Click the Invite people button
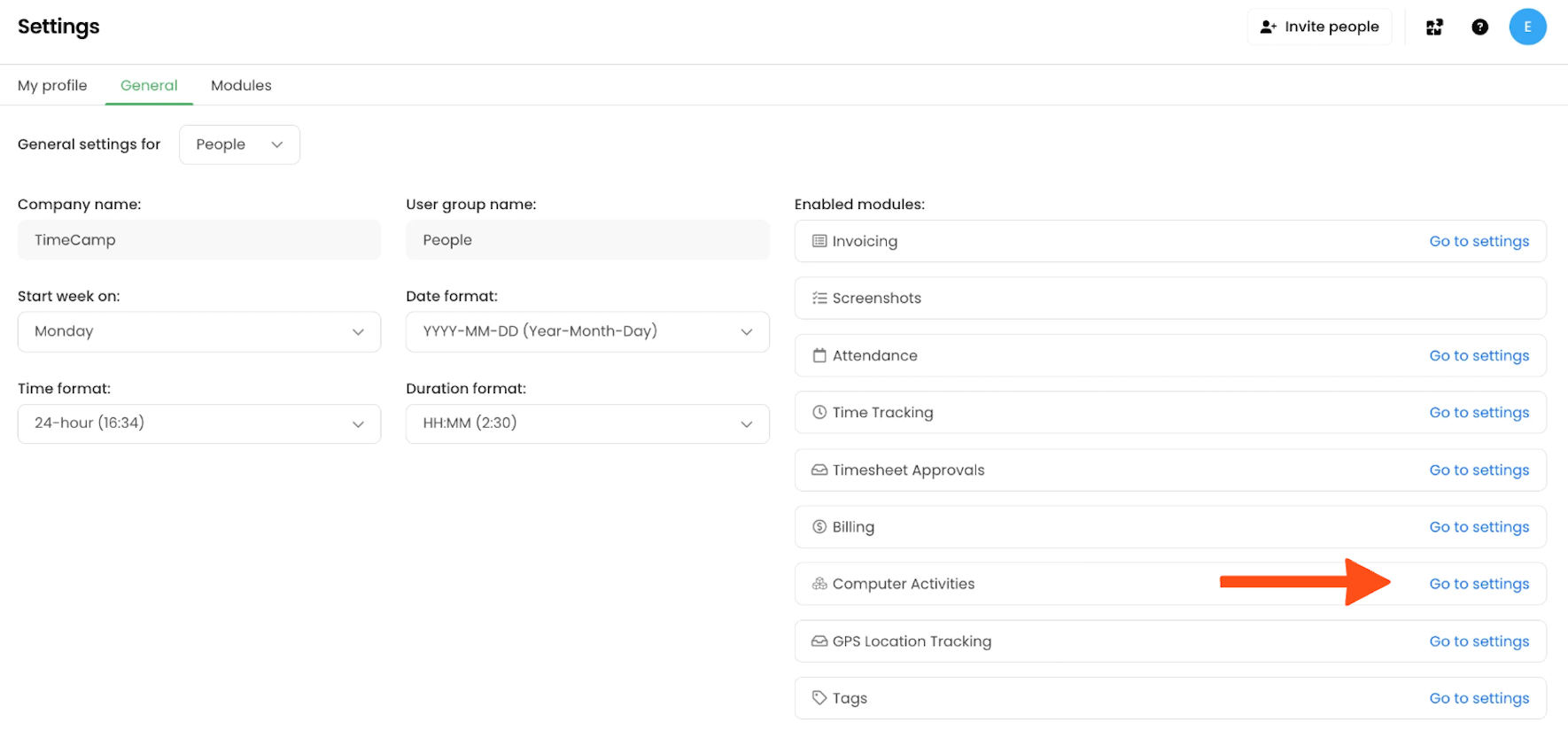Screen dimensions: 1568x730 (1319, 27)
